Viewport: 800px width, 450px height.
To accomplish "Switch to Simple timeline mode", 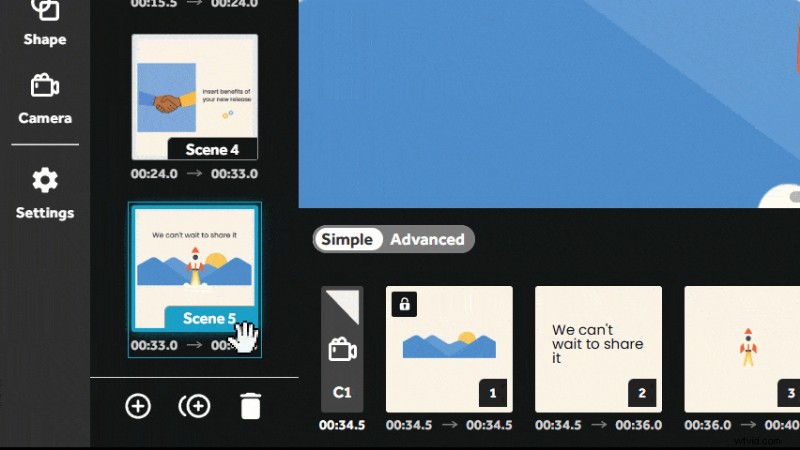I will click(347, 239).
